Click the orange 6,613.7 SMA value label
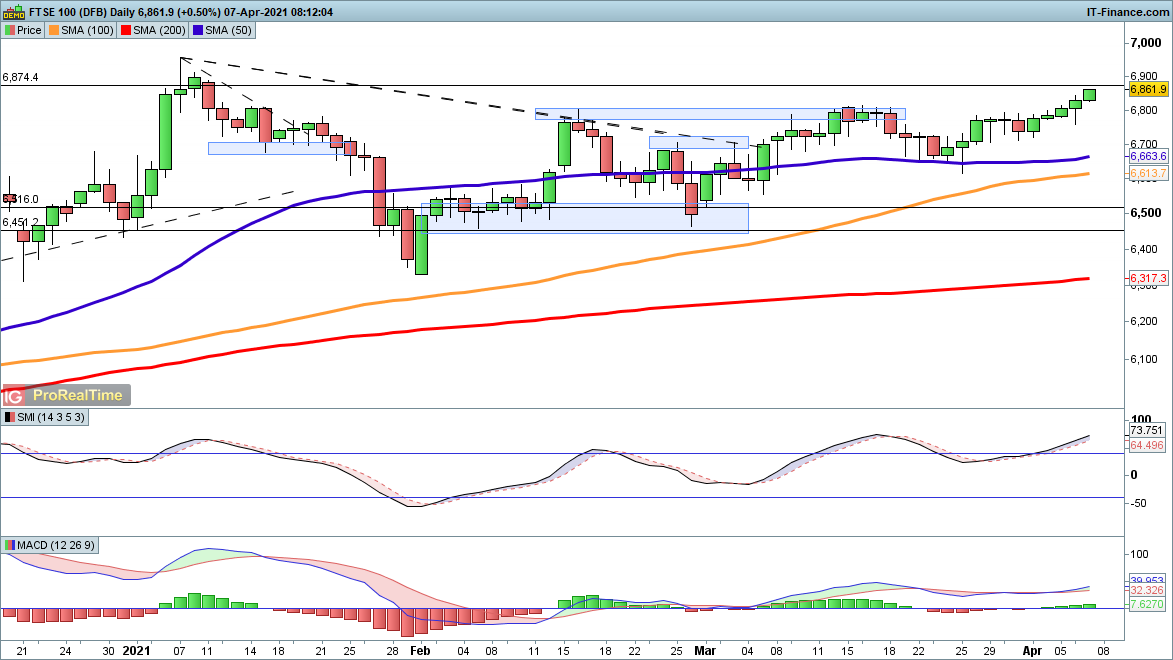This screenshot has height=660, width=1173. pyautogui.click(x=1149, y=174)
